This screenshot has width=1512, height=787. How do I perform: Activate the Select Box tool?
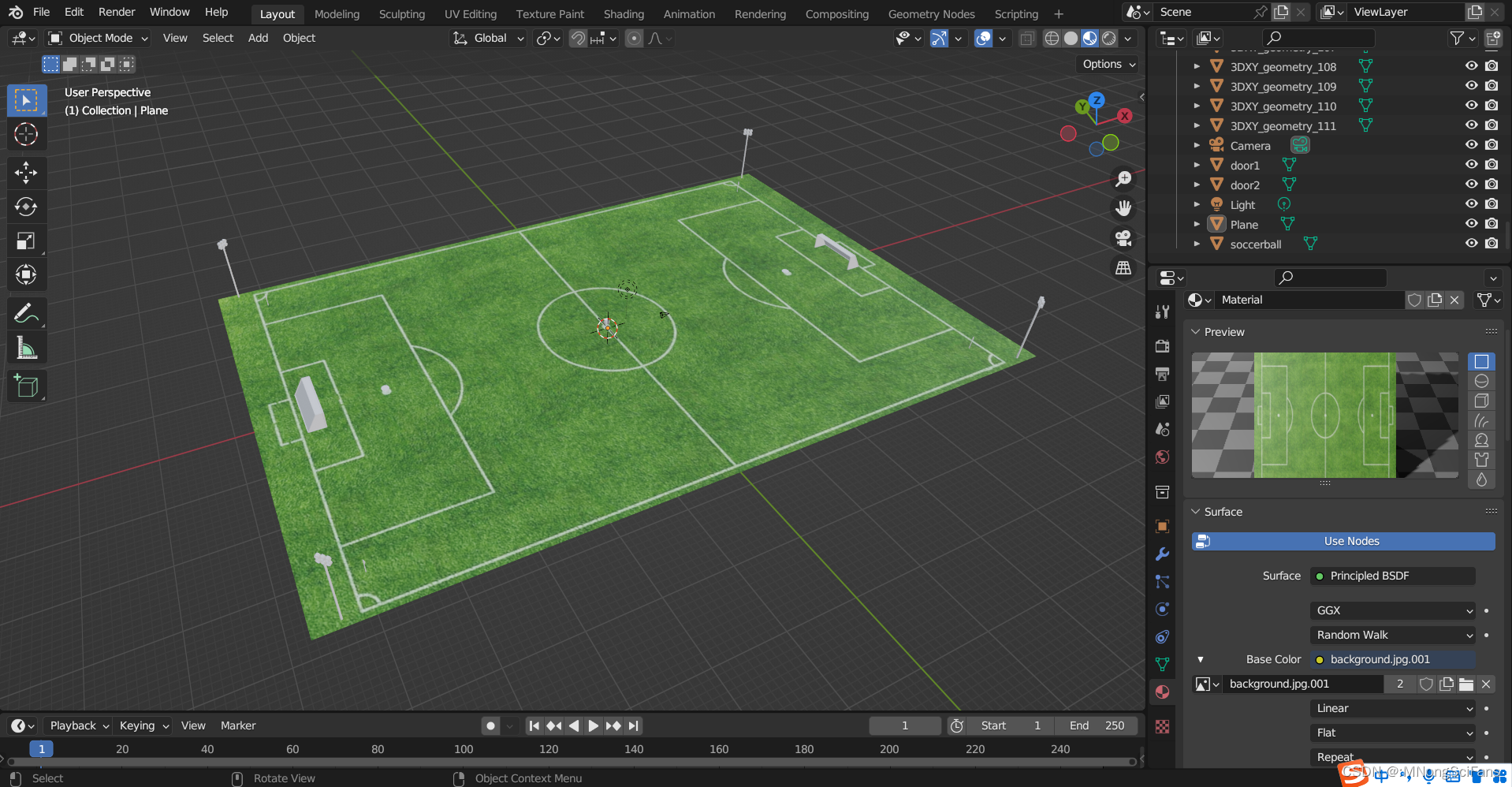click(x=26, y=101)
